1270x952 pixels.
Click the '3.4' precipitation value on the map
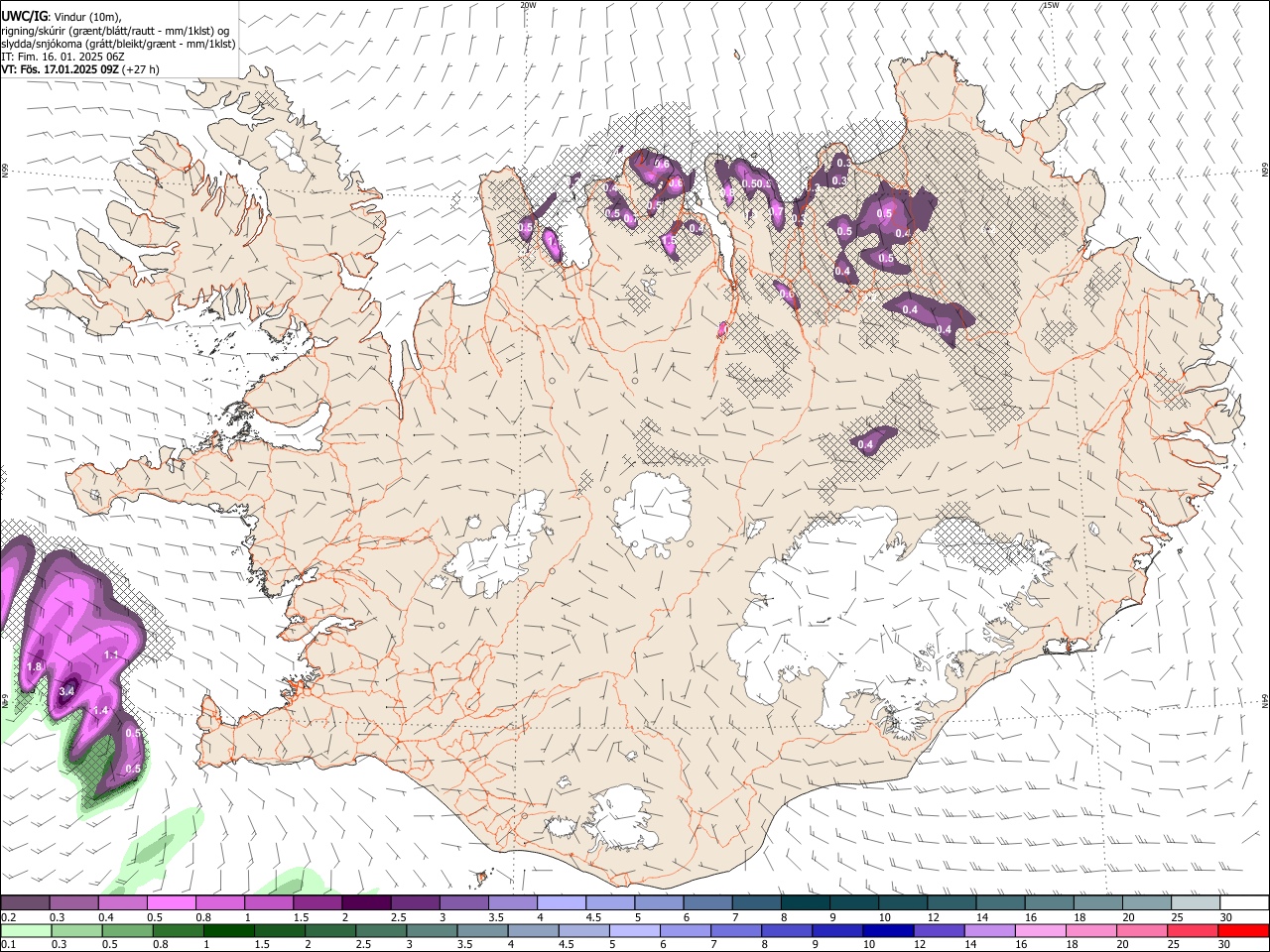coord(67,690)
